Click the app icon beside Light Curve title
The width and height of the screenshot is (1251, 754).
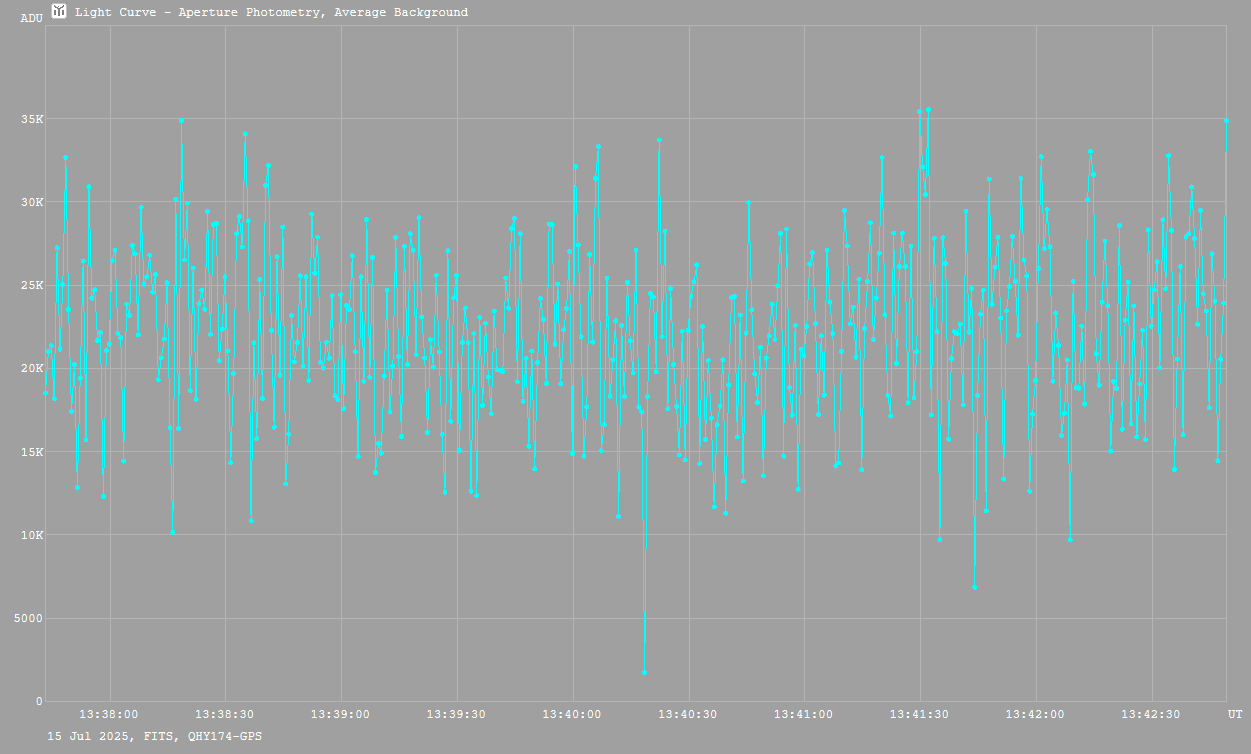tap(59, 11)
